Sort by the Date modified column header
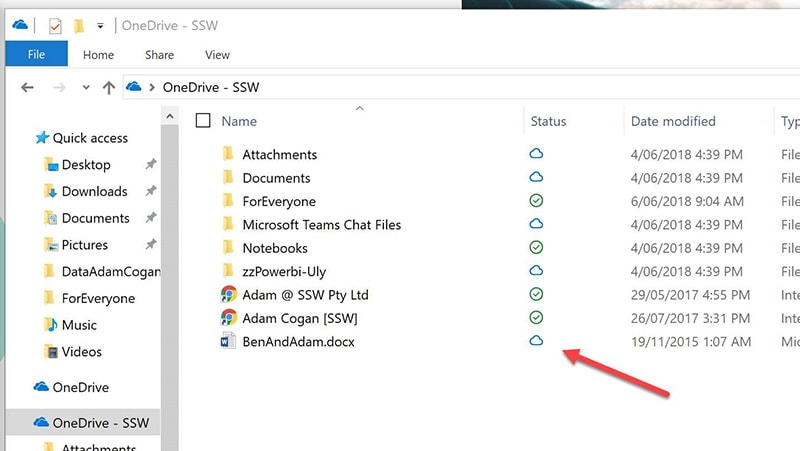The image size is (800, 451). (x=673, y=121)
